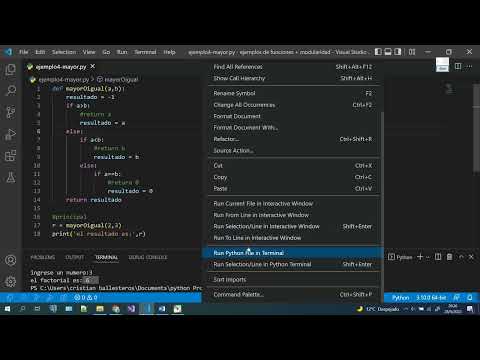Choose Run Selection/Line in Python Terminal
Image resolution: width=480 pixels, height=360 pixels.
293,264
